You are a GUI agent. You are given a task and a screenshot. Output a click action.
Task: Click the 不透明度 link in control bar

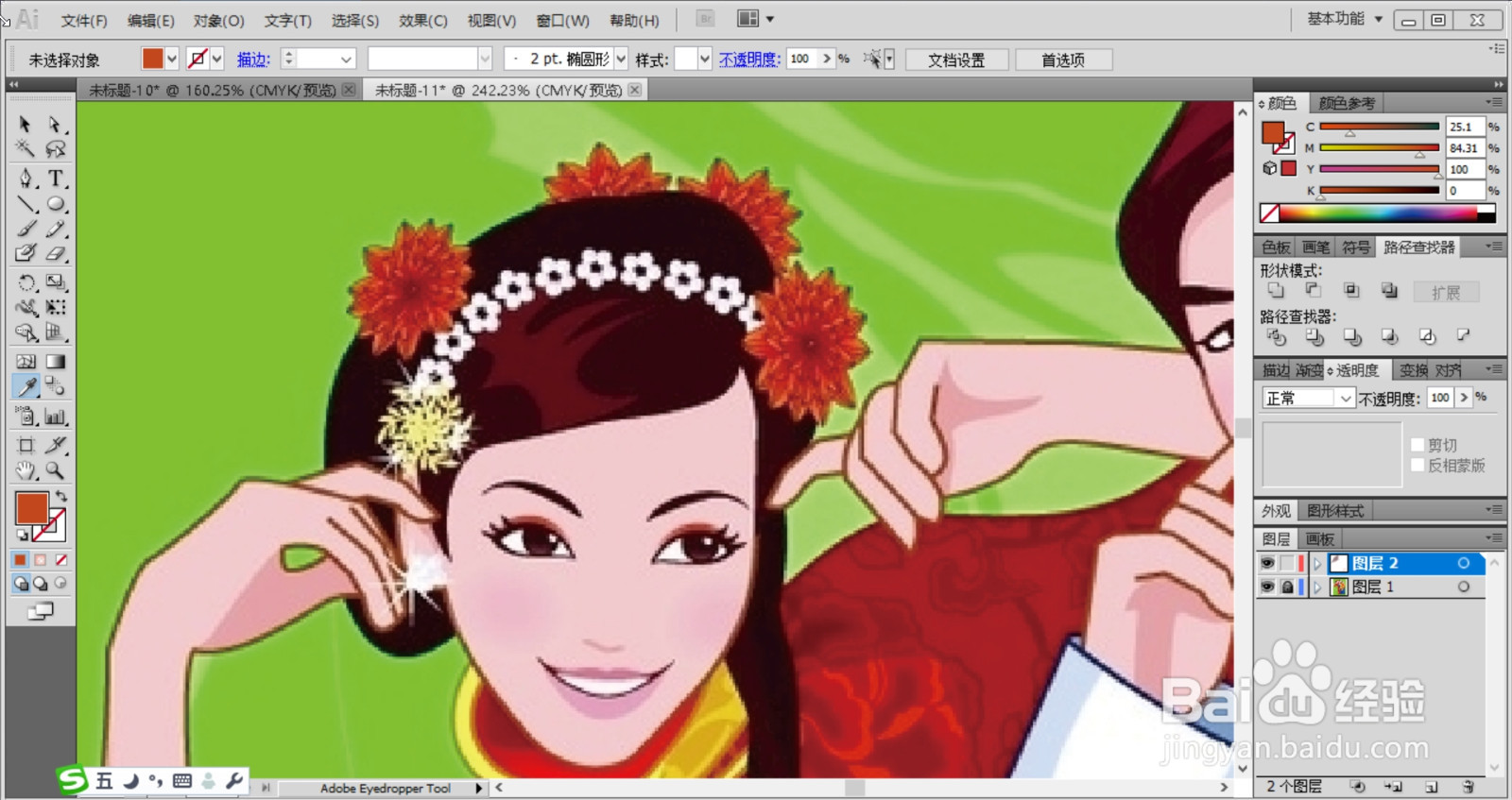pyautogui.click(x=750, y=60)
